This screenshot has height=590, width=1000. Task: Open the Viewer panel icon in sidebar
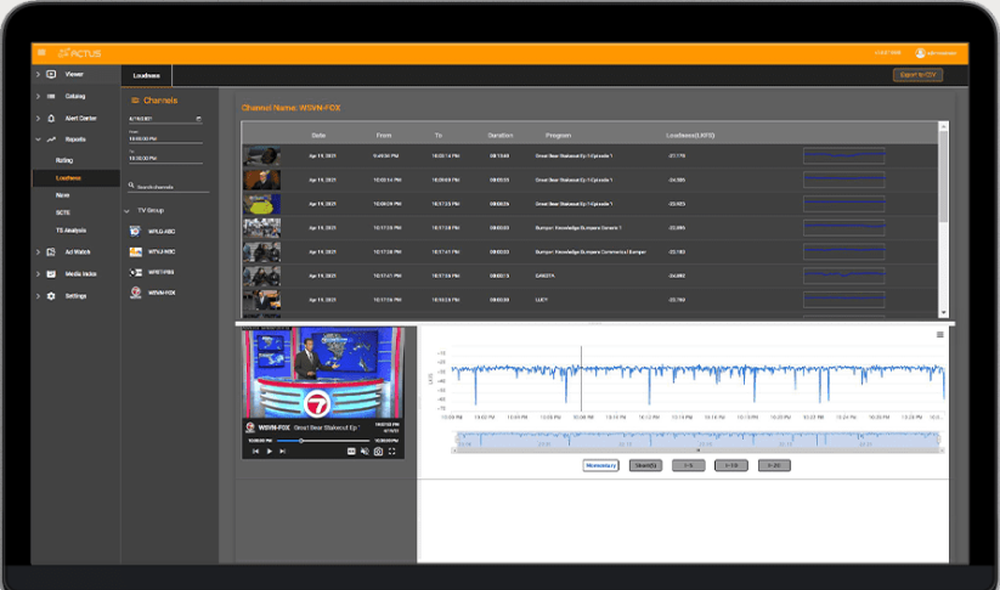pyautogui.click(x=49, y=74)
